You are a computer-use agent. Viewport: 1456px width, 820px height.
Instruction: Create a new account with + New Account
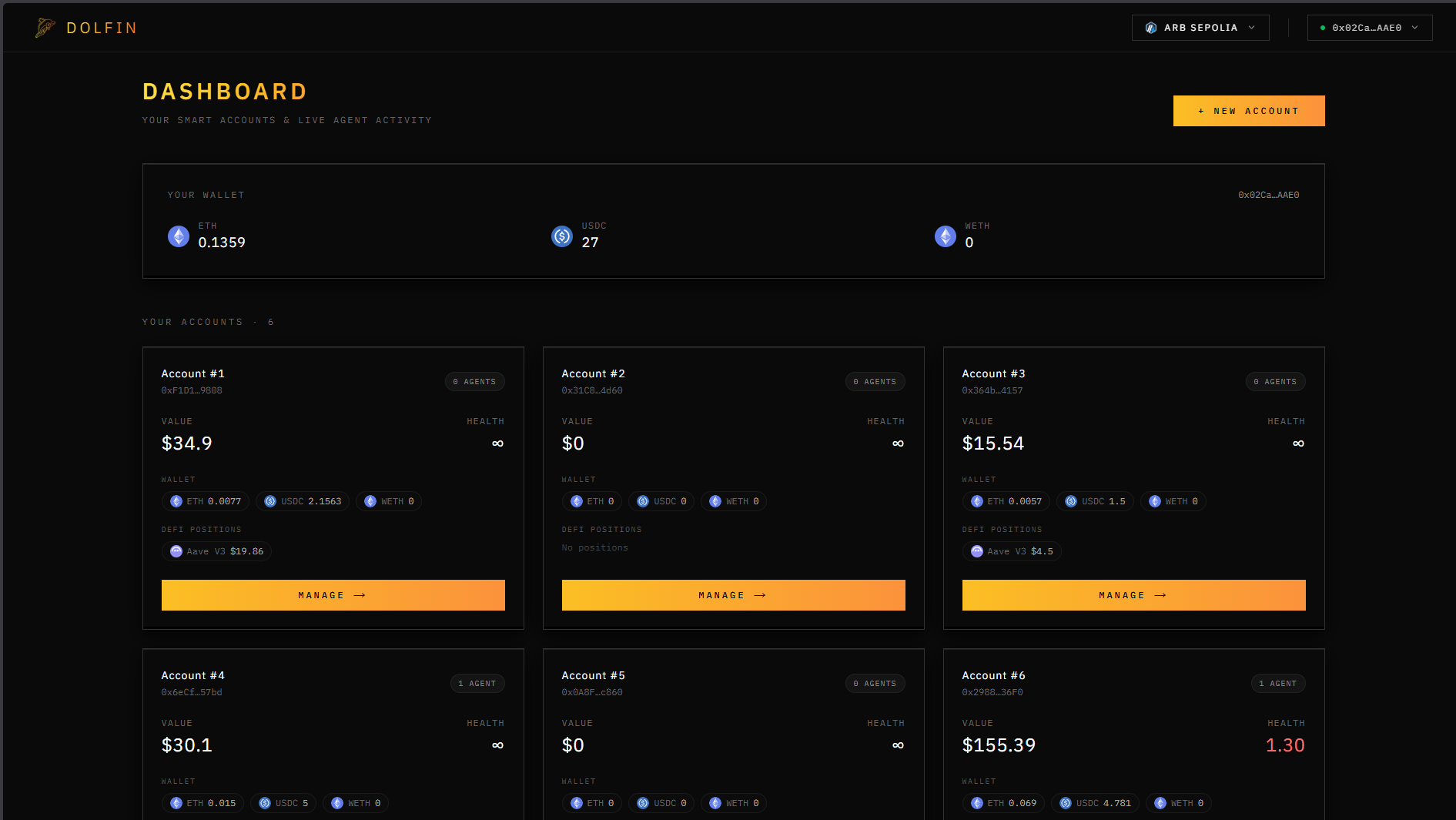click(1249, 111)
